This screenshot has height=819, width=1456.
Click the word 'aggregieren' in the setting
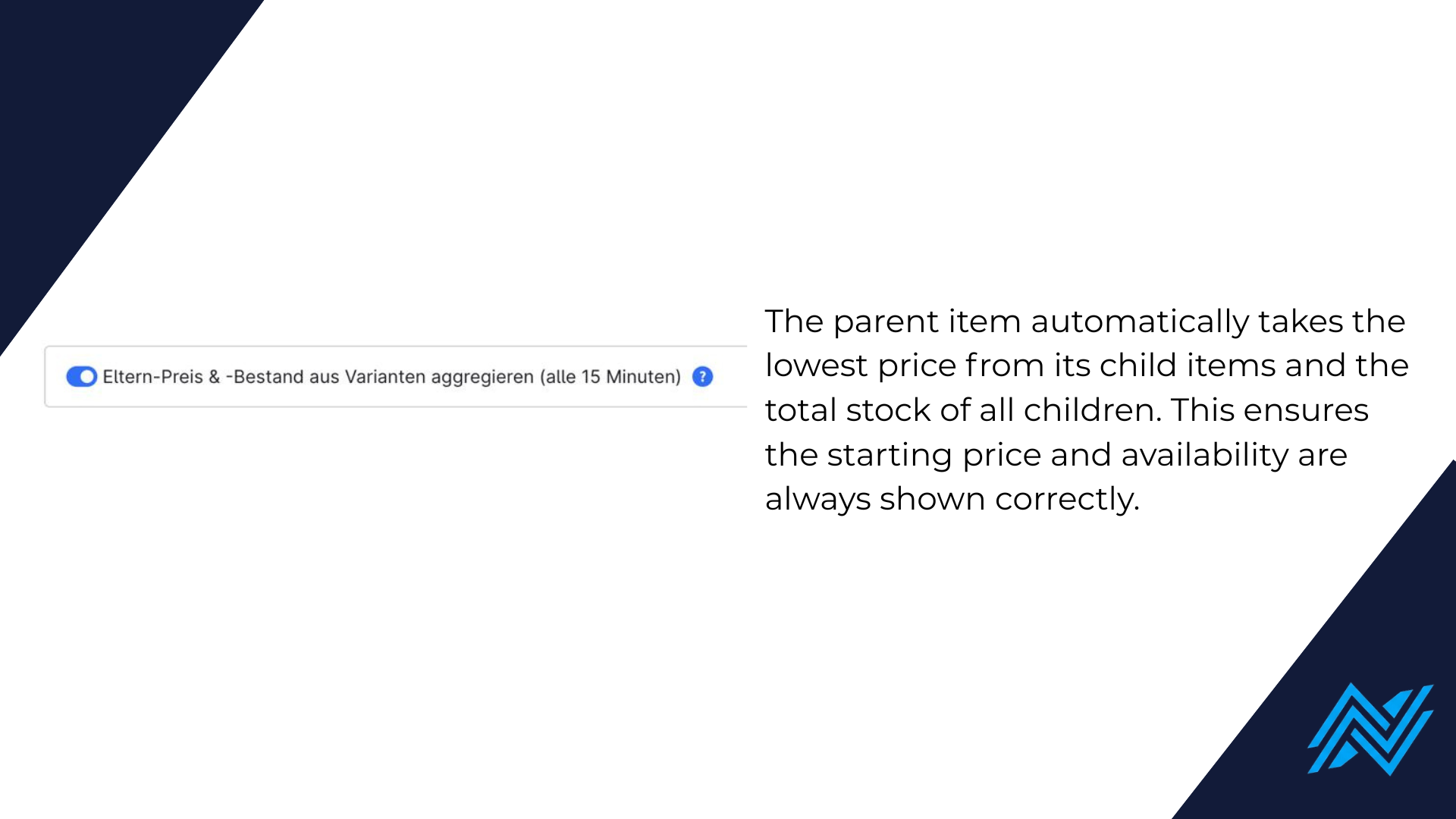tap(482, 378)
